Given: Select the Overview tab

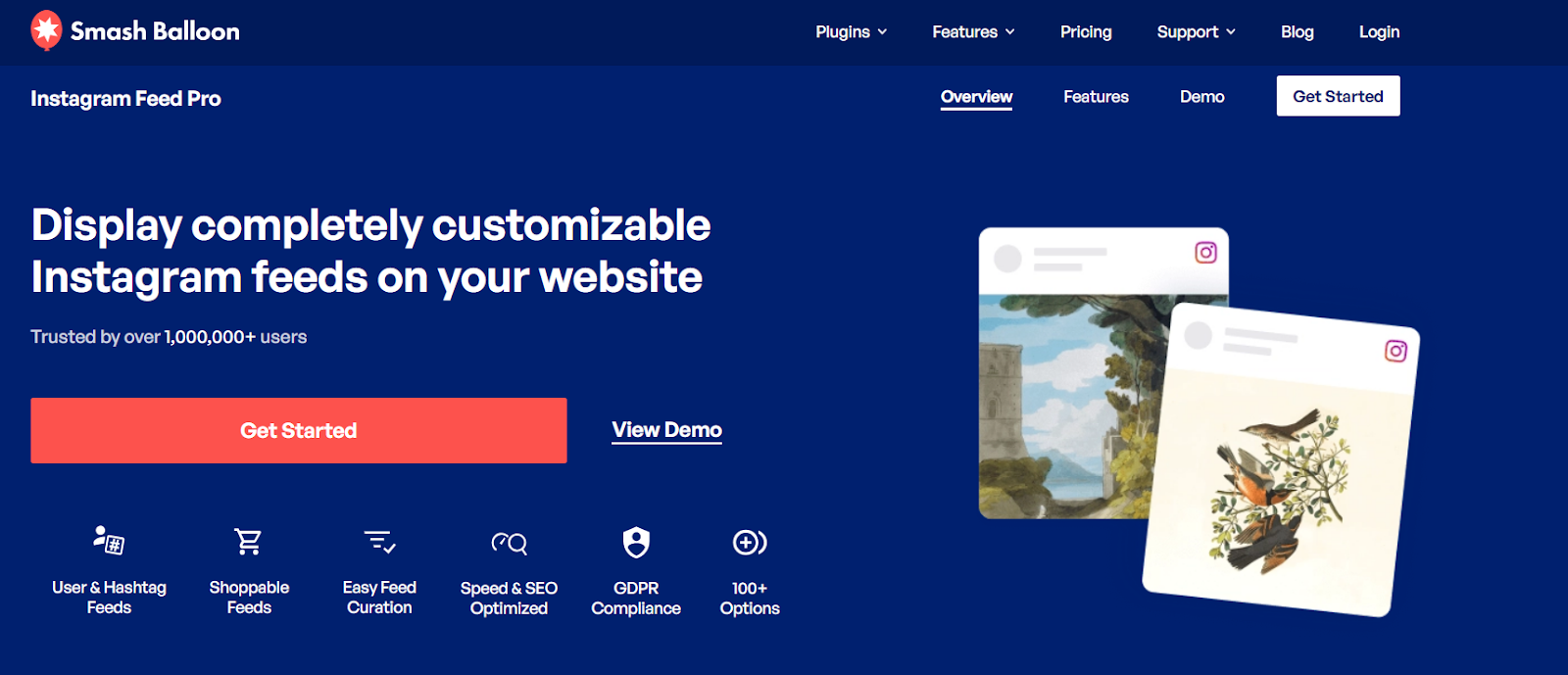Looking at the screenshot, I should (x=976, y=97).
